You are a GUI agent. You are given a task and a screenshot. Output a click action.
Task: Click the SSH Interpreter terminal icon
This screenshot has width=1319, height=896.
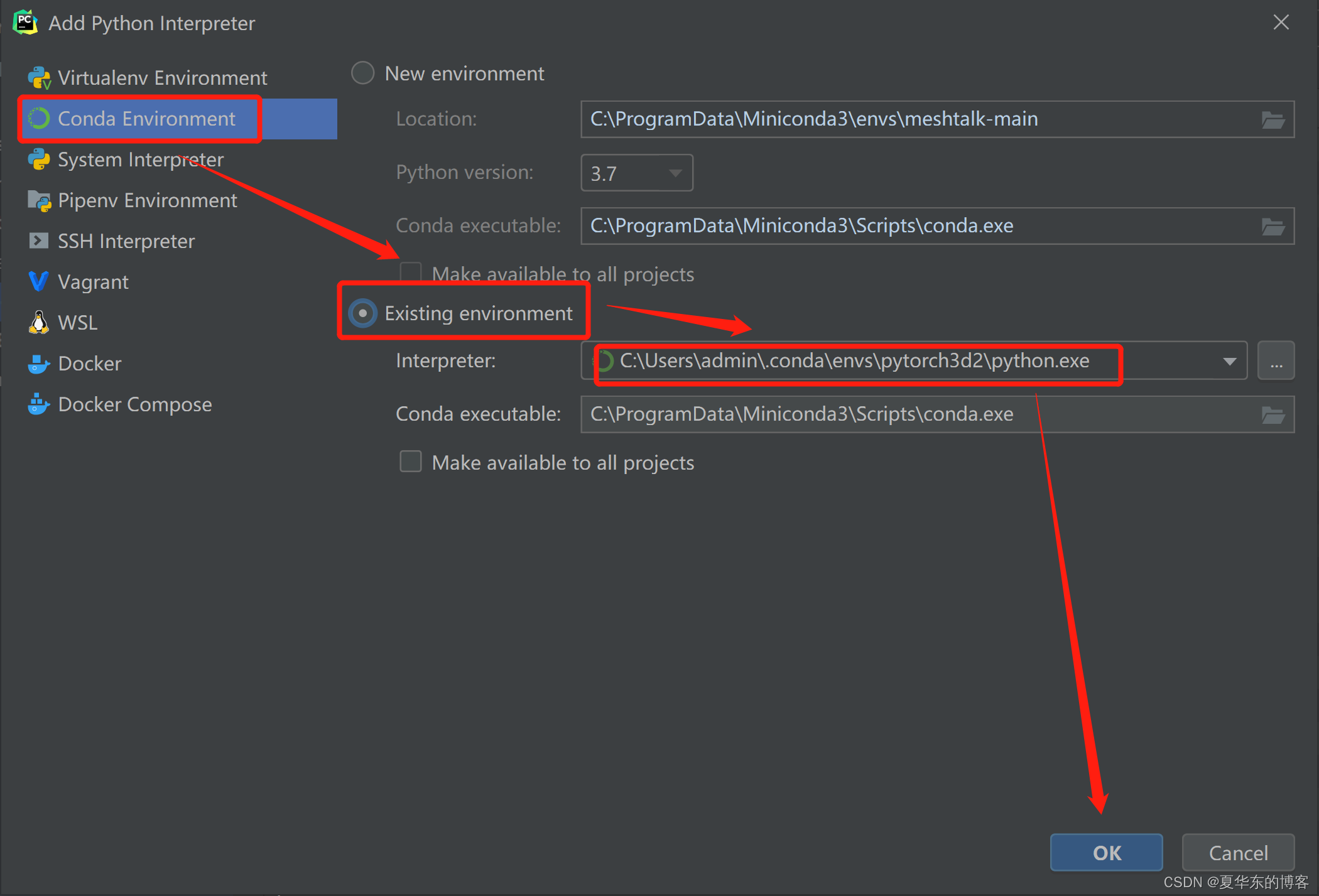39,241
